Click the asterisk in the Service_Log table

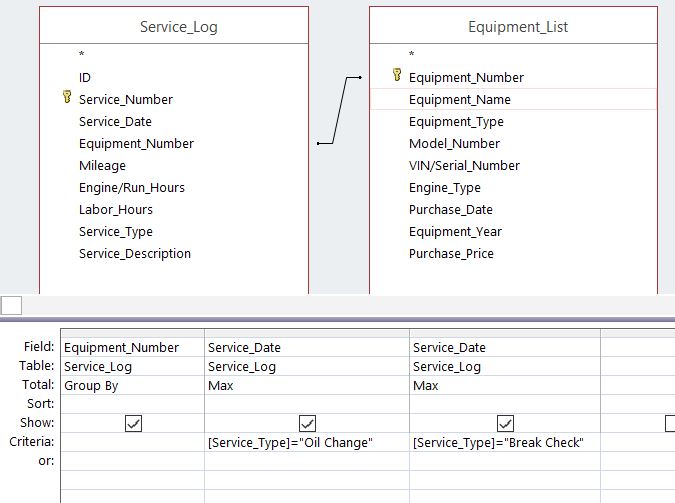click(82, 54)
